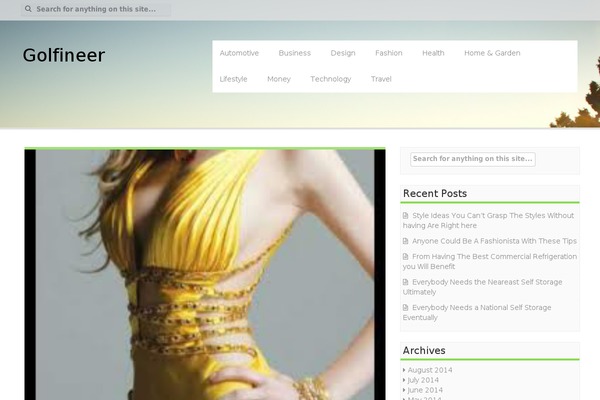Open the Lifestyle menu item
Viewport: 600px width, 400px height.
click(233, 79)
